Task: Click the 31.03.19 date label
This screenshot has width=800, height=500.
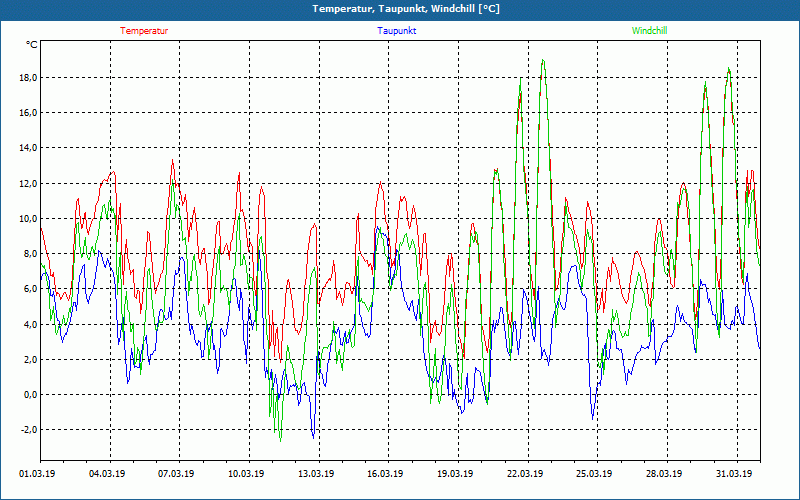Action: (734, 474)
